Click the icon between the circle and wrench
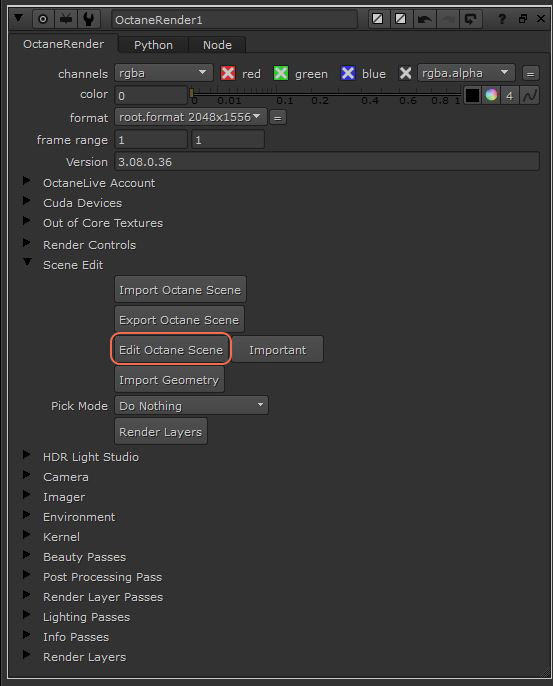Screen dimensions: 553x686 [x=66, y=19]
